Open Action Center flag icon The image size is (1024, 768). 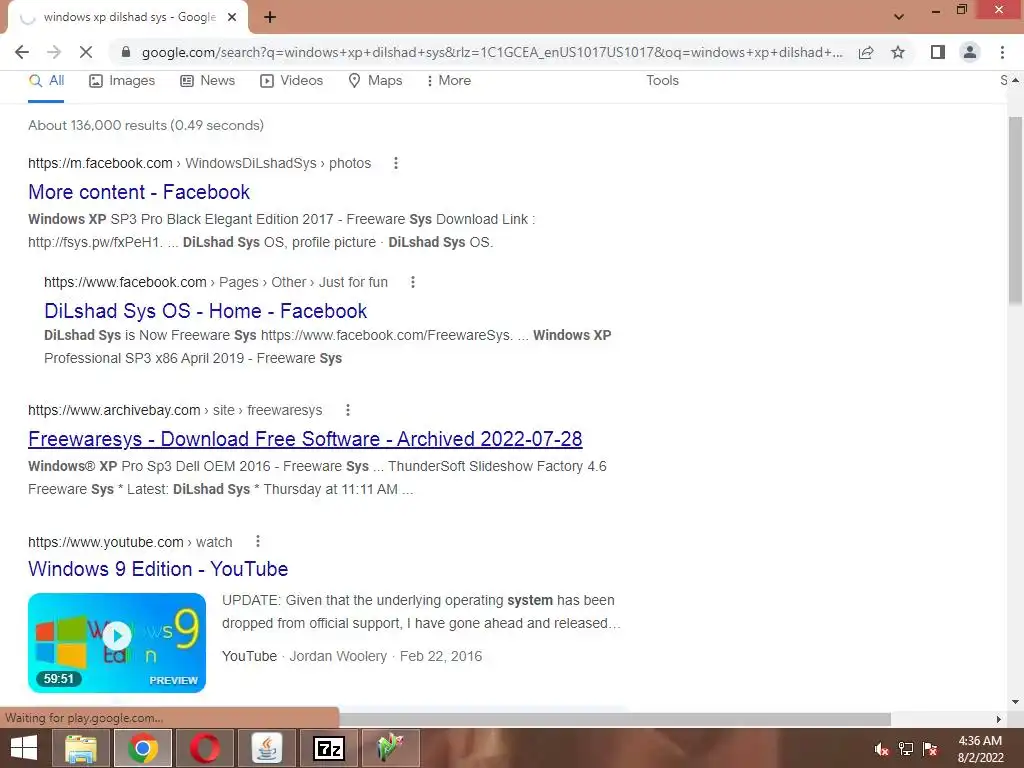(x=930, y=749)
